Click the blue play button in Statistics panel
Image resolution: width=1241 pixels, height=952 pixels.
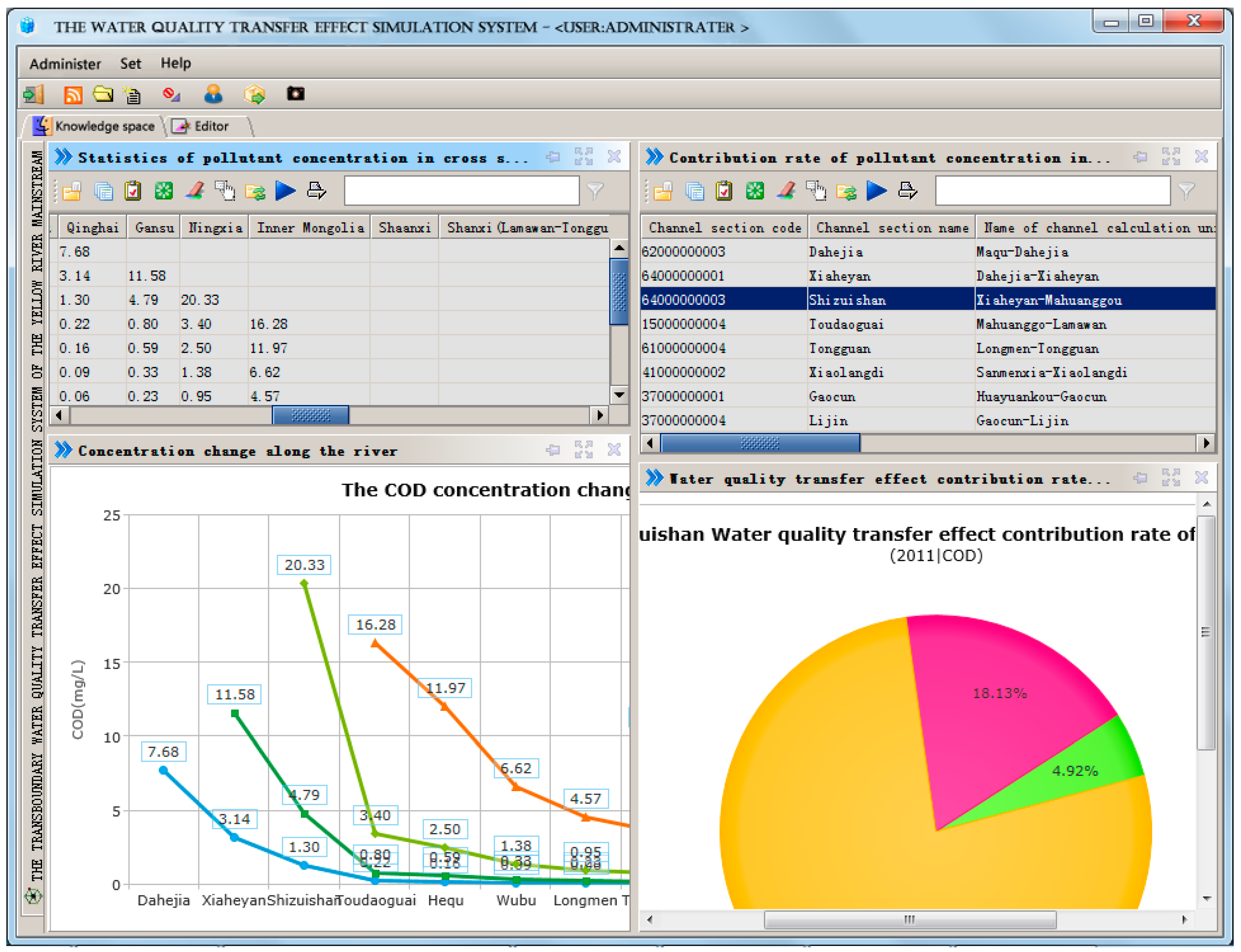(x=286, y=191)
